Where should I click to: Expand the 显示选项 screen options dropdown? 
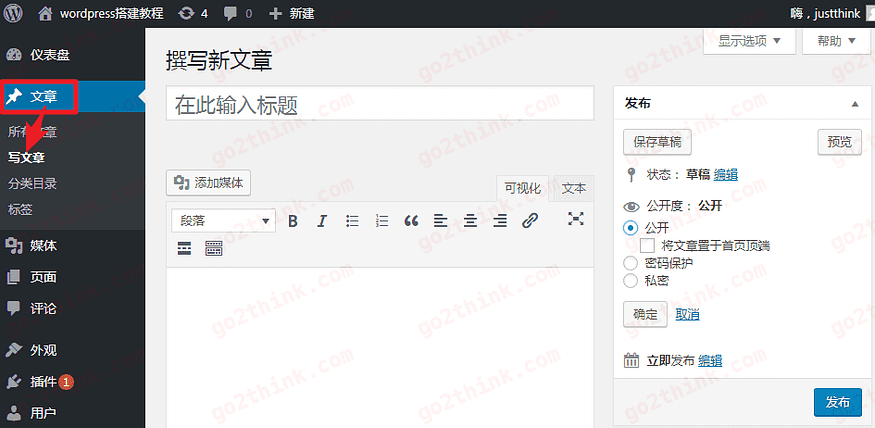(x=749, y=41)
